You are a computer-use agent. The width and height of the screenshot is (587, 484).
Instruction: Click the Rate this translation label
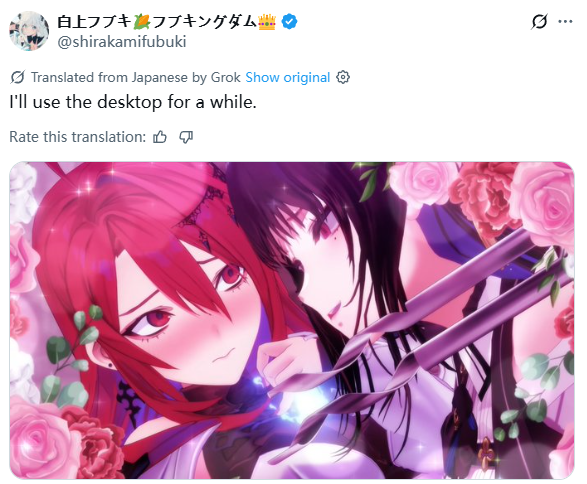point(77,137)
